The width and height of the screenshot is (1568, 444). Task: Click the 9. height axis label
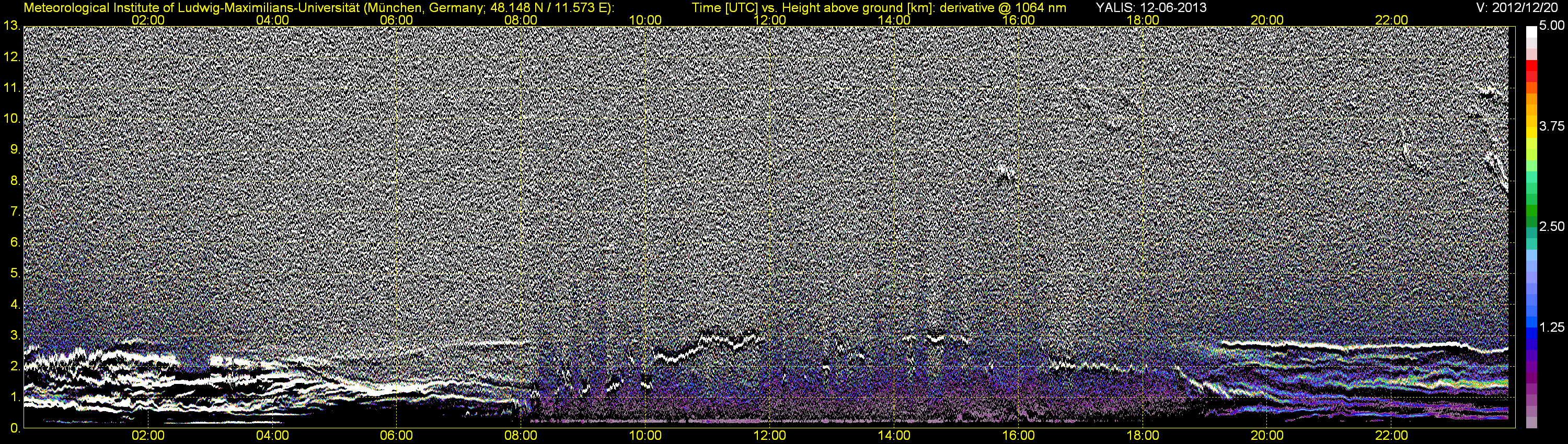tap(16, 149)
